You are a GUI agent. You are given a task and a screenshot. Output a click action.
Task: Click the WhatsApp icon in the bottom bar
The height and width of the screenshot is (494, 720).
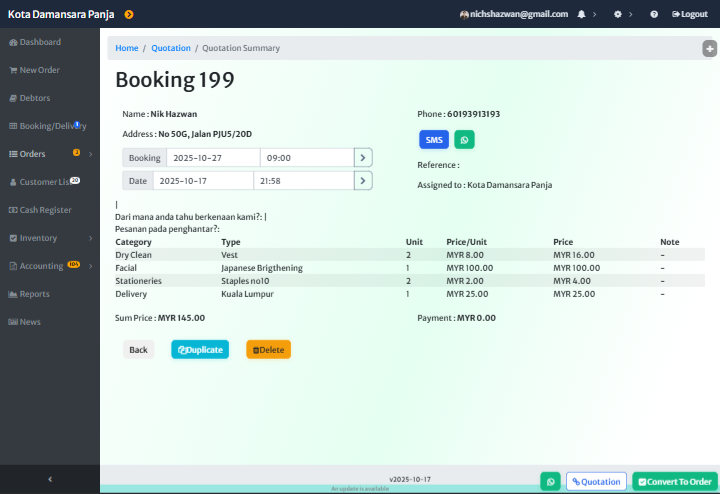[550, 481]
